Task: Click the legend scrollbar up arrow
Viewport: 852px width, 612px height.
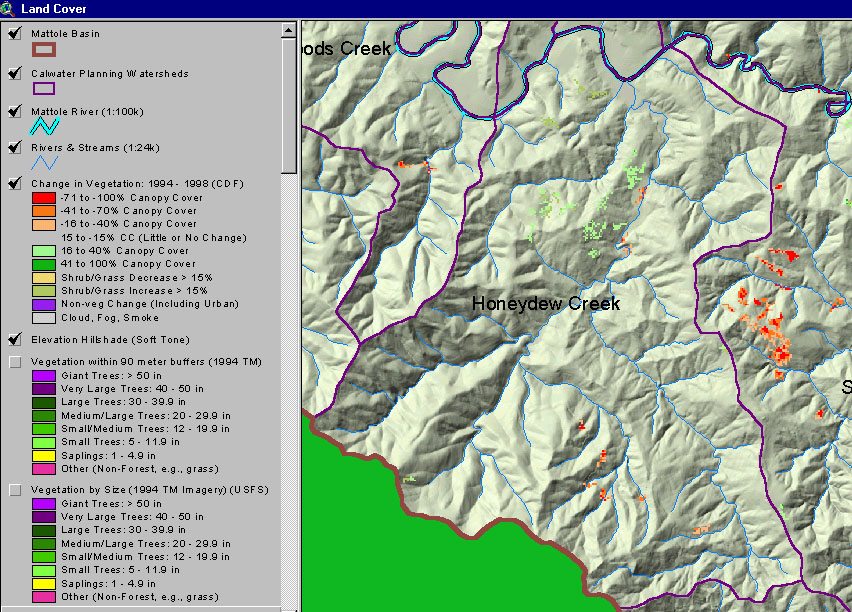Action: [x=289, y=30]
